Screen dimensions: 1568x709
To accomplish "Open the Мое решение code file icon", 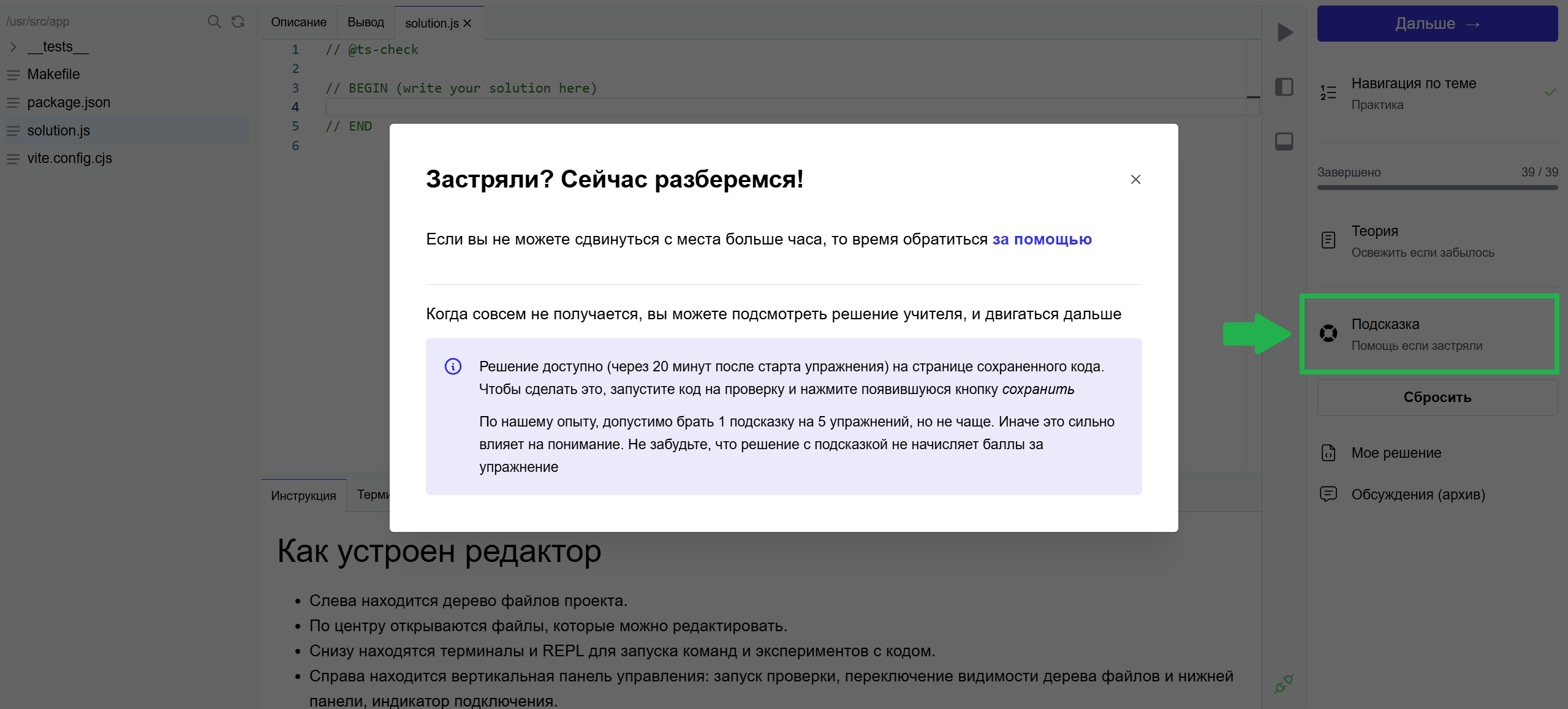I will 1328,453.
